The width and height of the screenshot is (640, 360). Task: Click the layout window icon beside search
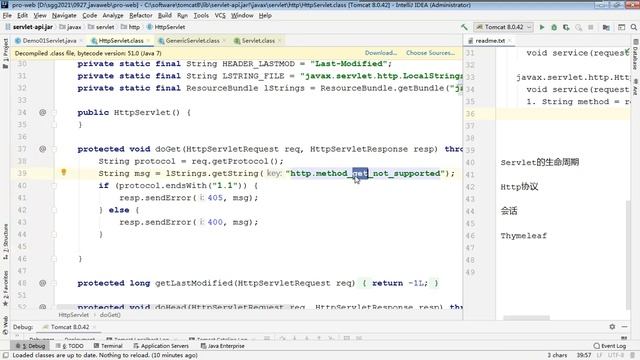point(621,27)
